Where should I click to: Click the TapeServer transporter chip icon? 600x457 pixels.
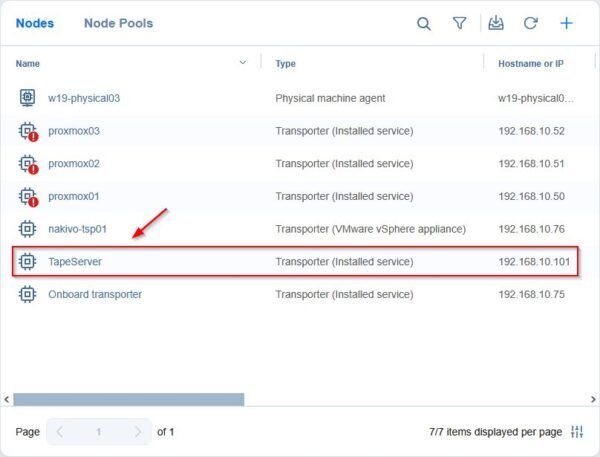(x=27, y=262)
